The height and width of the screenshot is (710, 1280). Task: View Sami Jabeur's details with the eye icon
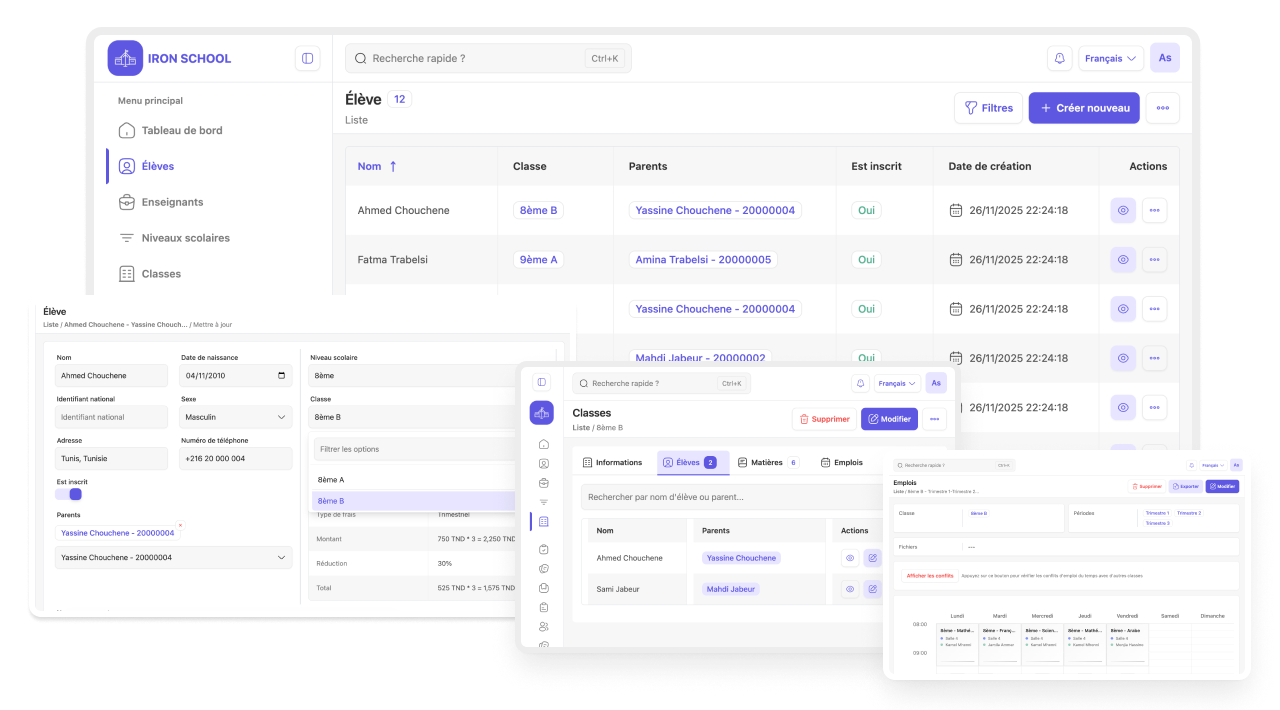point(849,589)
